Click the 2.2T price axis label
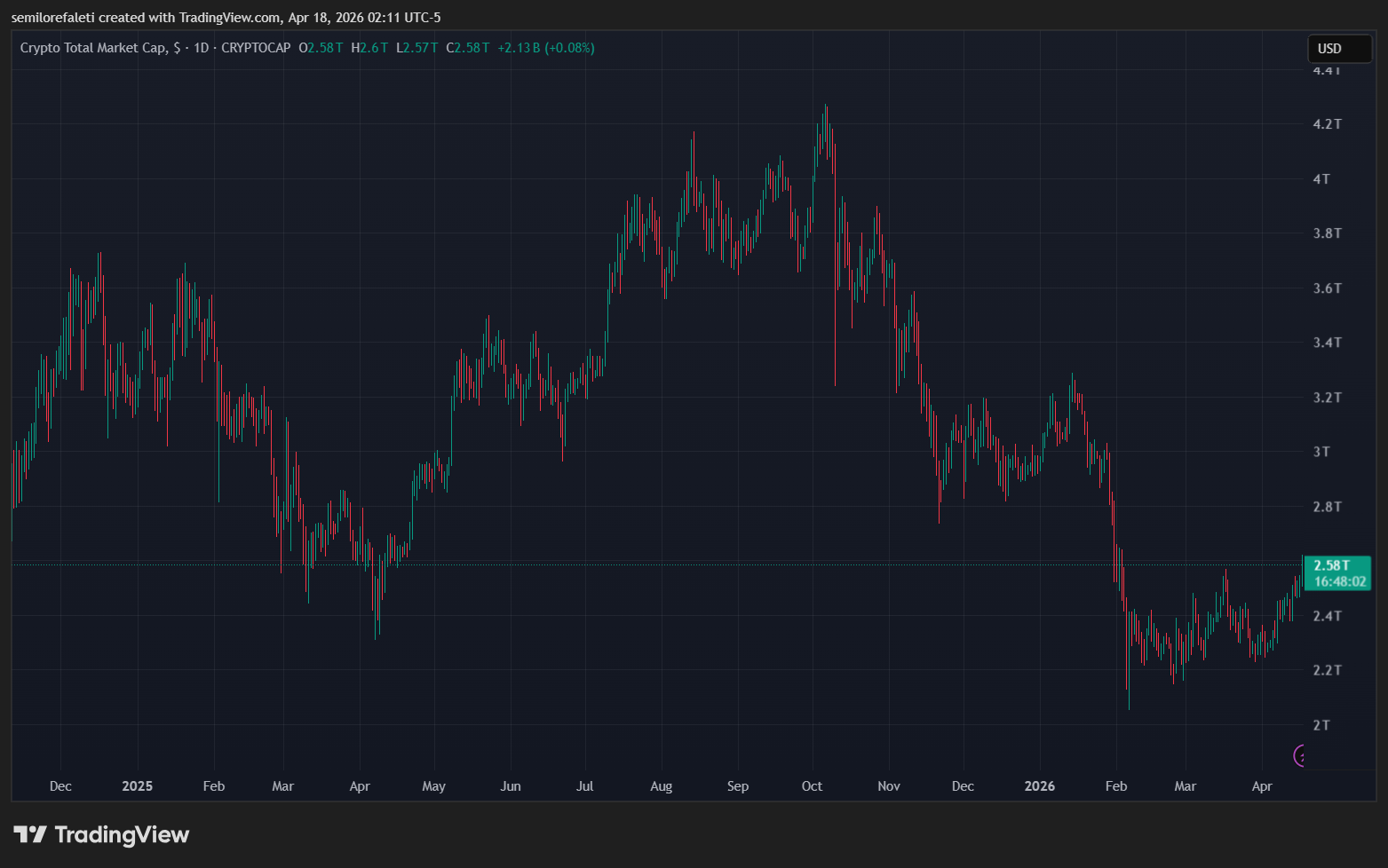The height and width of the screenshot is (868, 1388). (x=1327, y=670)
